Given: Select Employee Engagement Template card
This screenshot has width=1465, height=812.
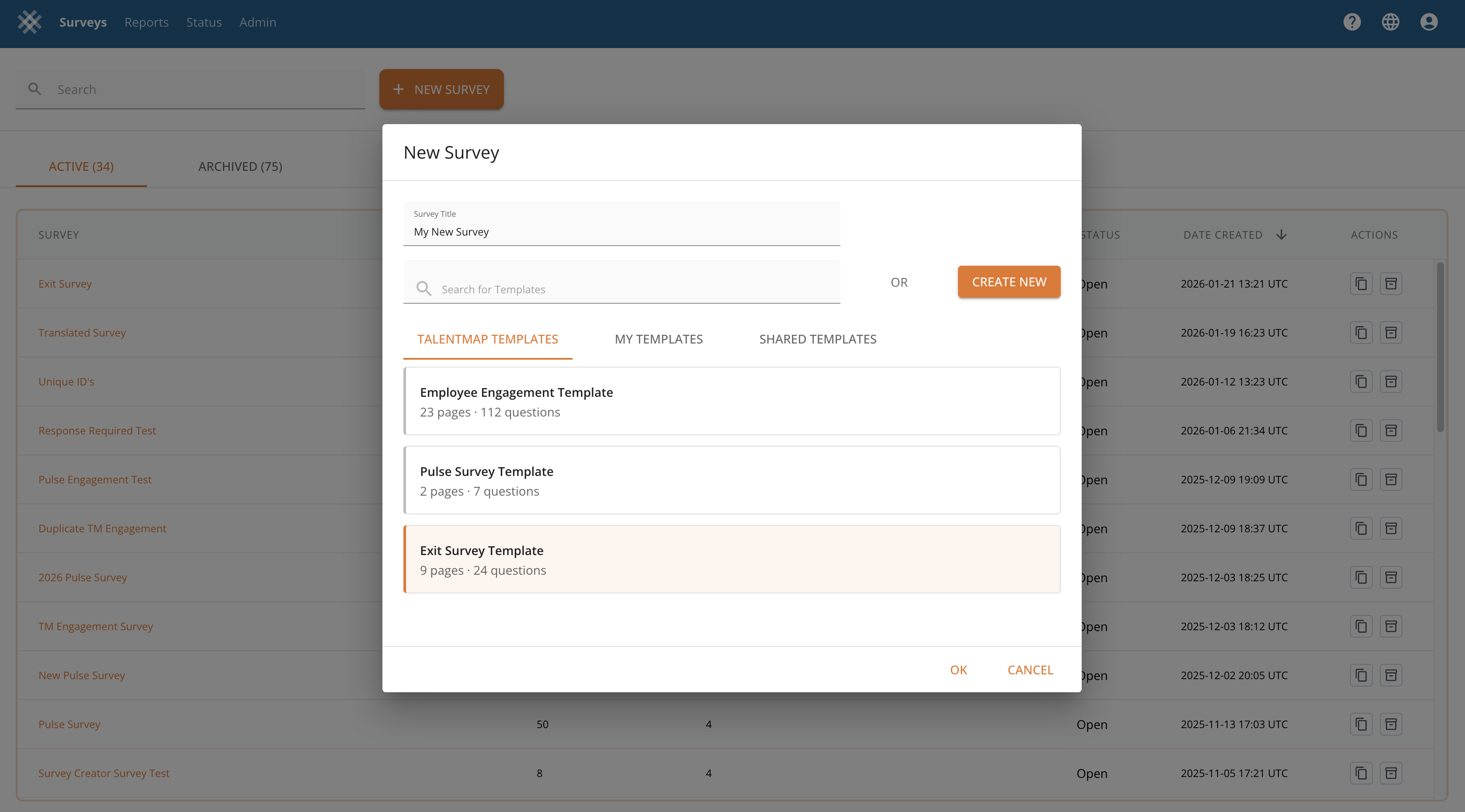Looking at the screenshot, I should click(x=731, y=402).
